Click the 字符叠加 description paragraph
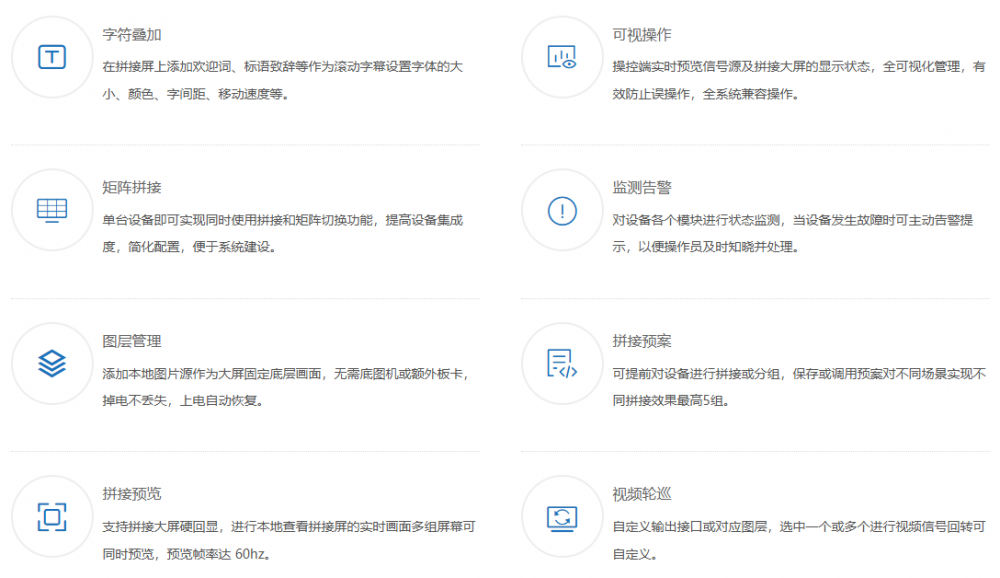The image size is (1000, 578). point(282,81)
